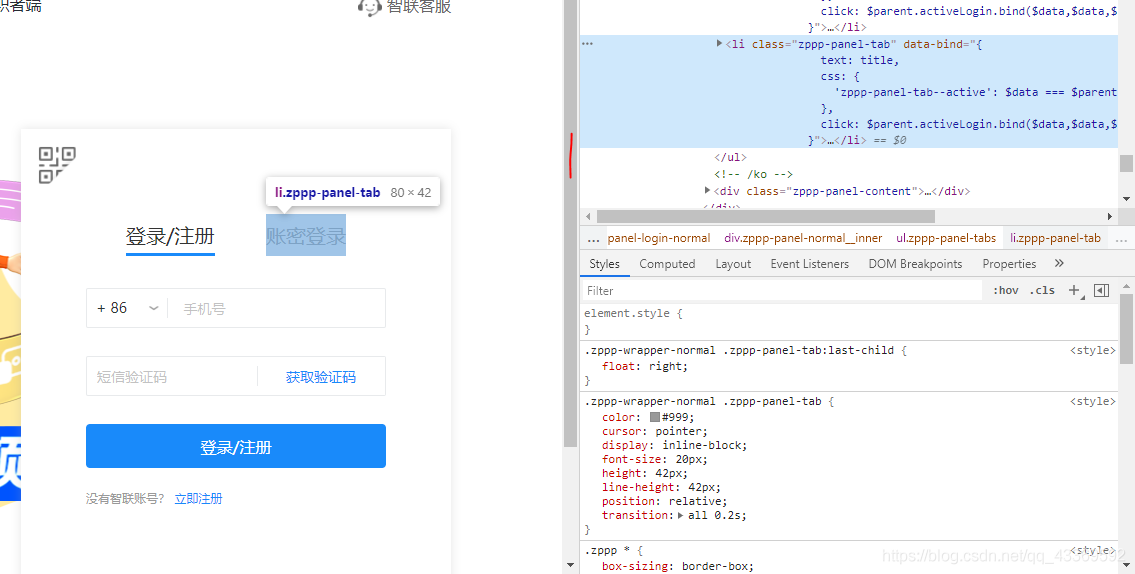The image size is (1135, 574).
Task: Expand the selected li.zppp-panel-tab node
Action: tap(720, 43)
